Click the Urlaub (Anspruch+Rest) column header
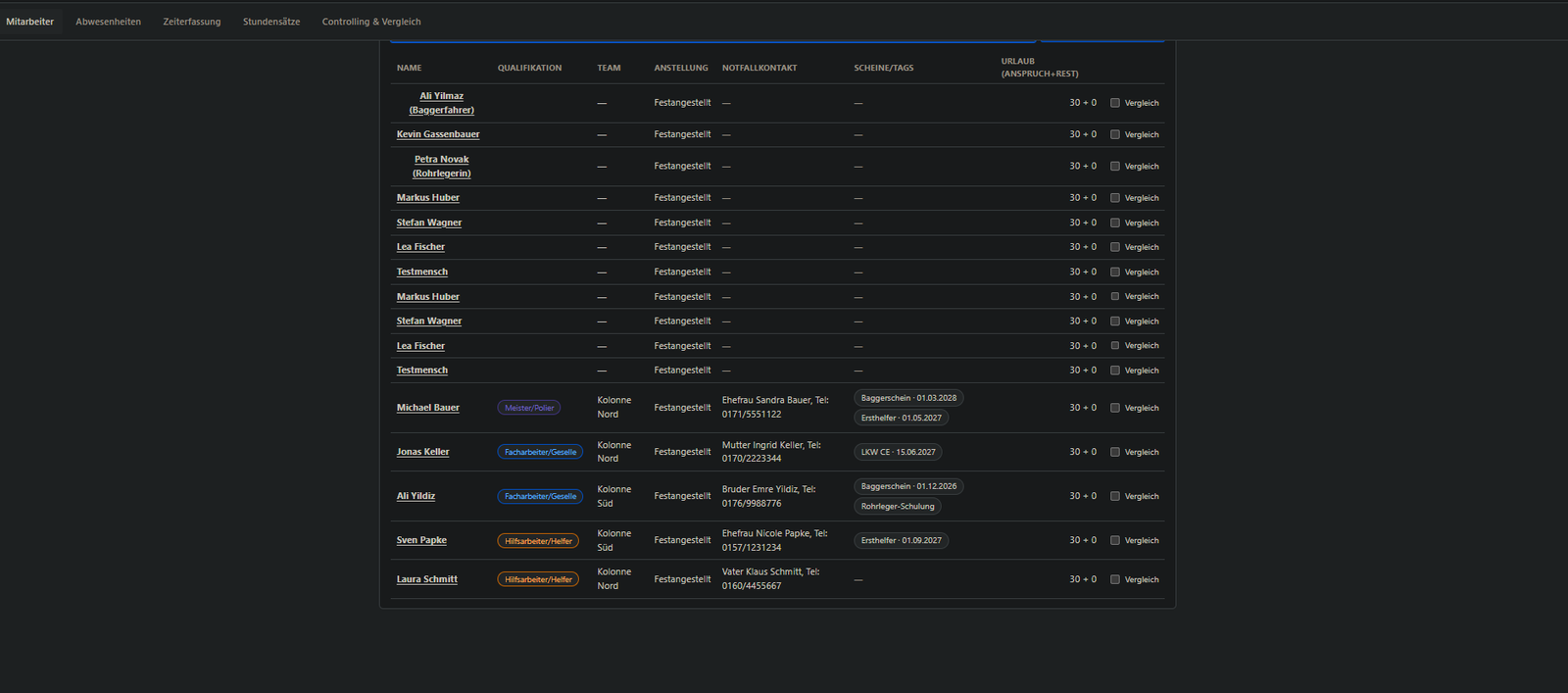The image size is (1568, 693). [1040, 68]
